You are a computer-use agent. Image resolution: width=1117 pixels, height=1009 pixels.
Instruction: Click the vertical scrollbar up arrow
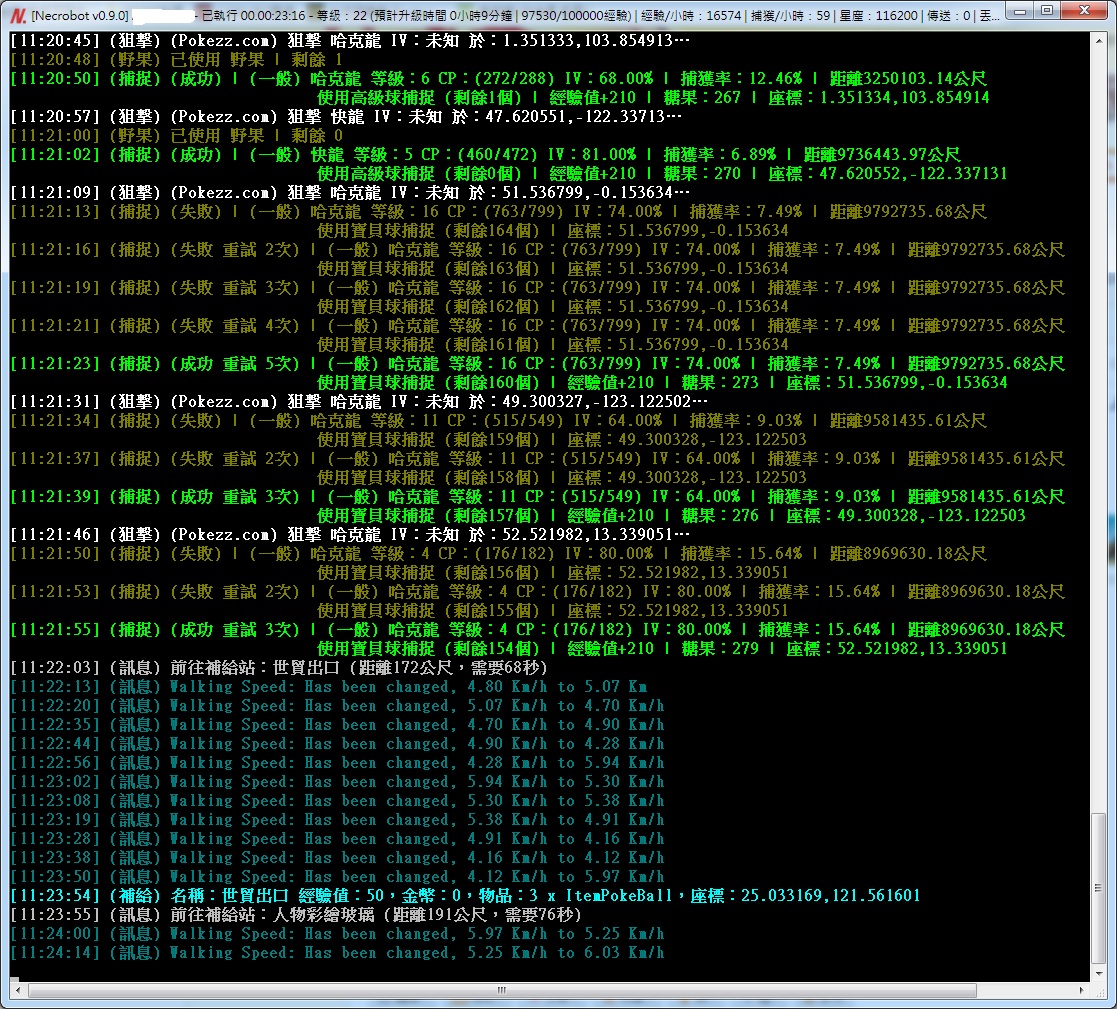tap(1099, 41)
